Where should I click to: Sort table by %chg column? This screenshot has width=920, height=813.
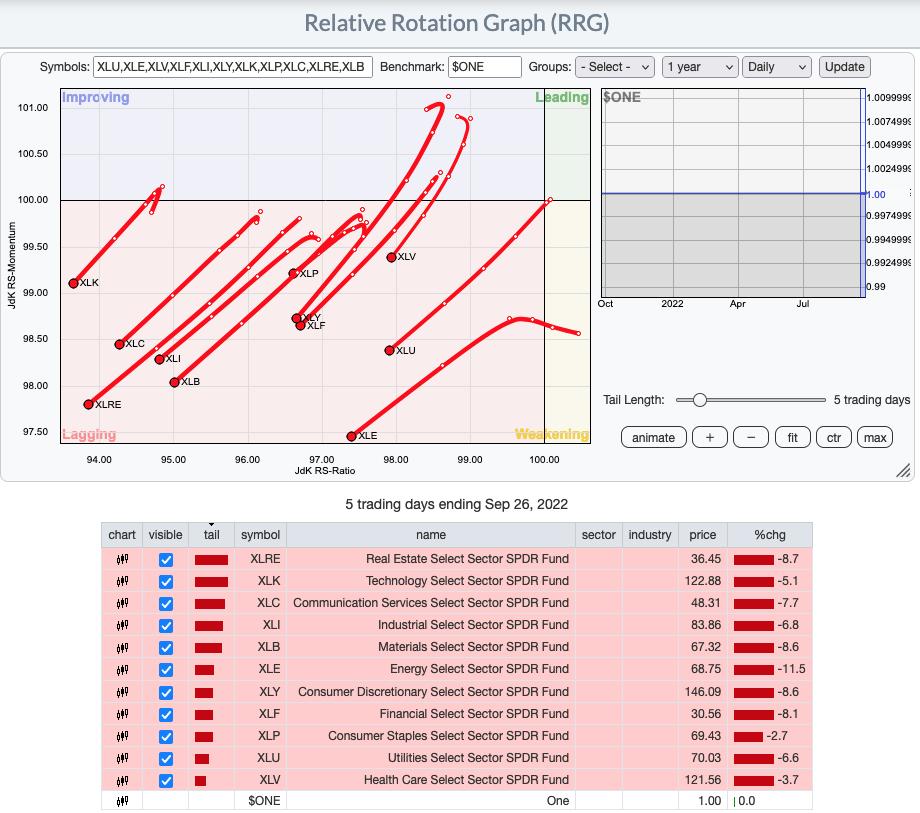point(770,534)
